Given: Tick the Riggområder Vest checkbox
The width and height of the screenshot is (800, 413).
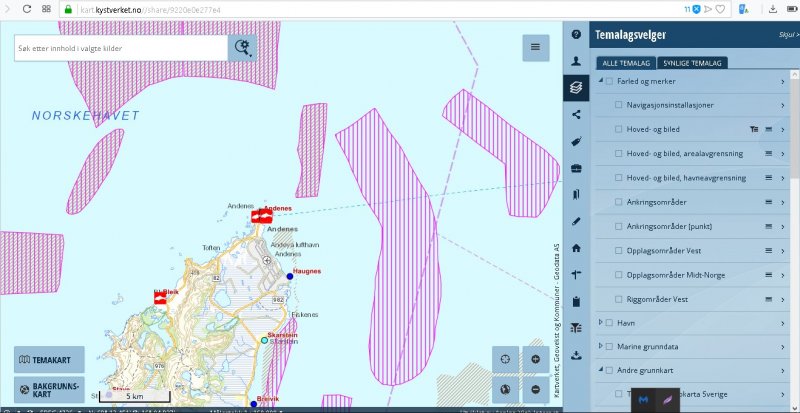Looking at the screenshot, I should tap(618, 299).
